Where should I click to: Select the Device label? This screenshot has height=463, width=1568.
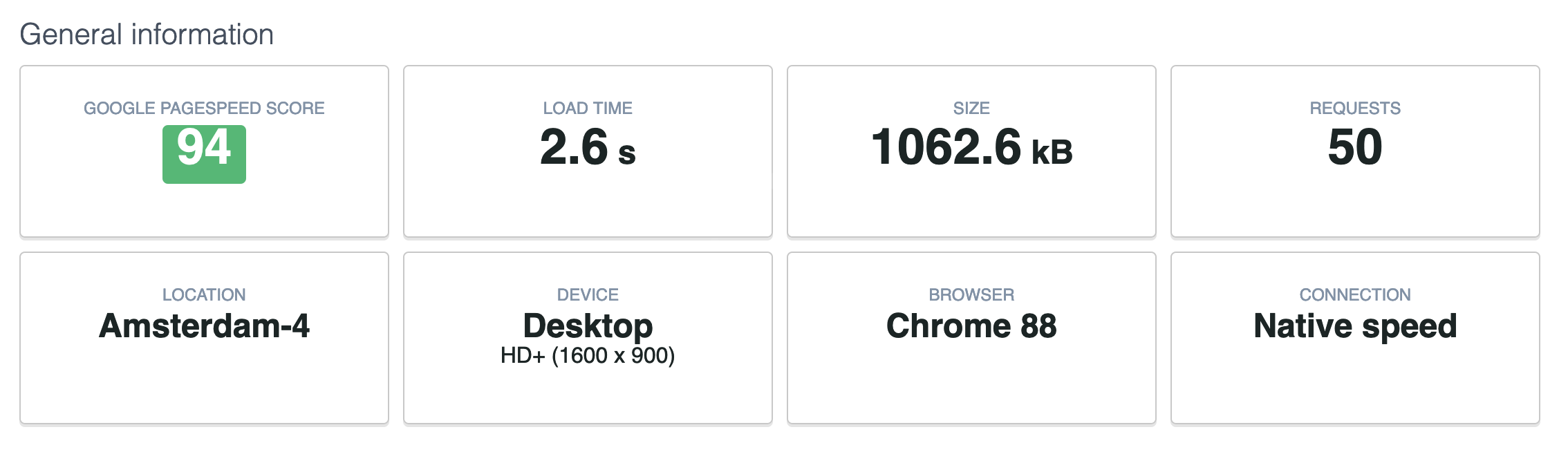(x=588, y=295)
